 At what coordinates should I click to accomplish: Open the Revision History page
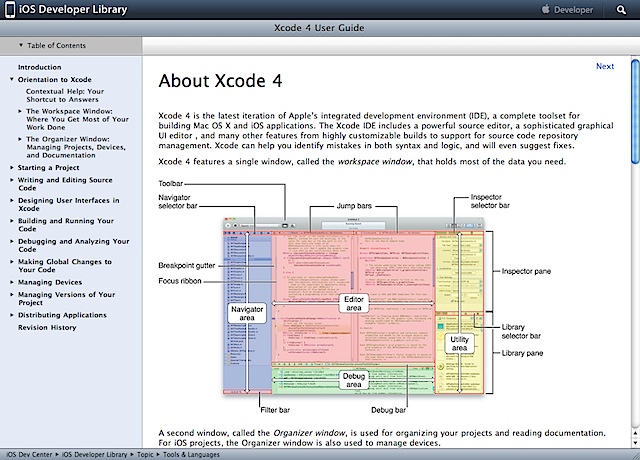(x=46, y=328)
